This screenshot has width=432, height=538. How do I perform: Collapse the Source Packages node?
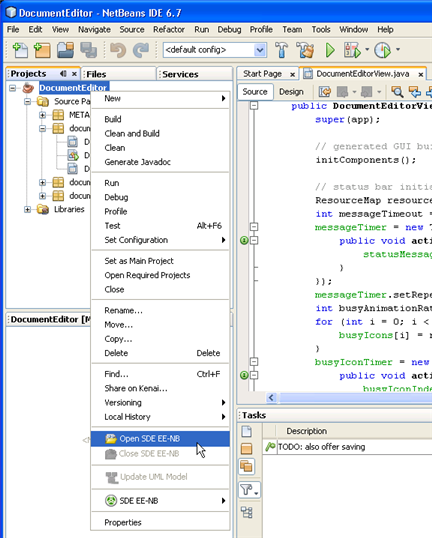(x=27, y=102)
